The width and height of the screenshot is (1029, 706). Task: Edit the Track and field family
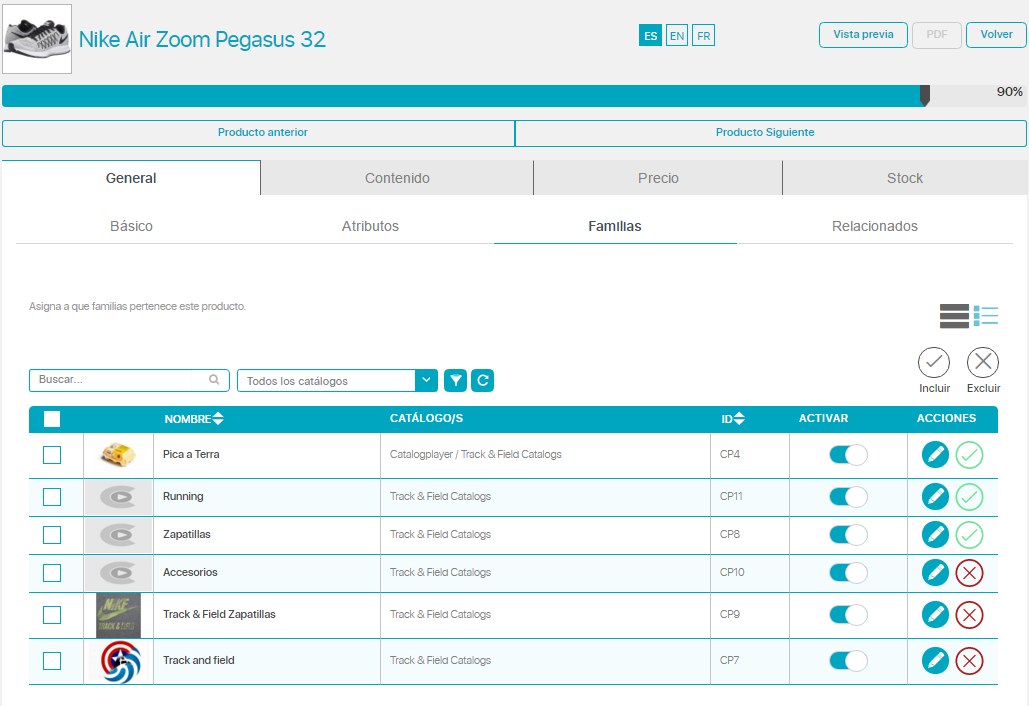tap(935, 661)
